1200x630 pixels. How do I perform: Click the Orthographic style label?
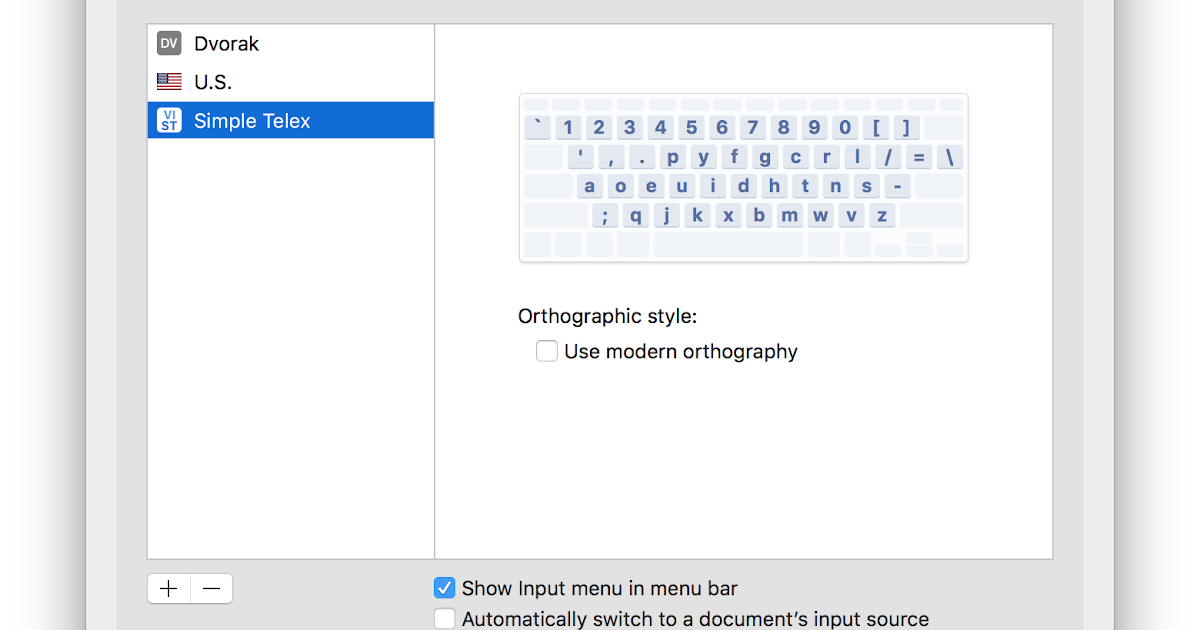[608, 316]
